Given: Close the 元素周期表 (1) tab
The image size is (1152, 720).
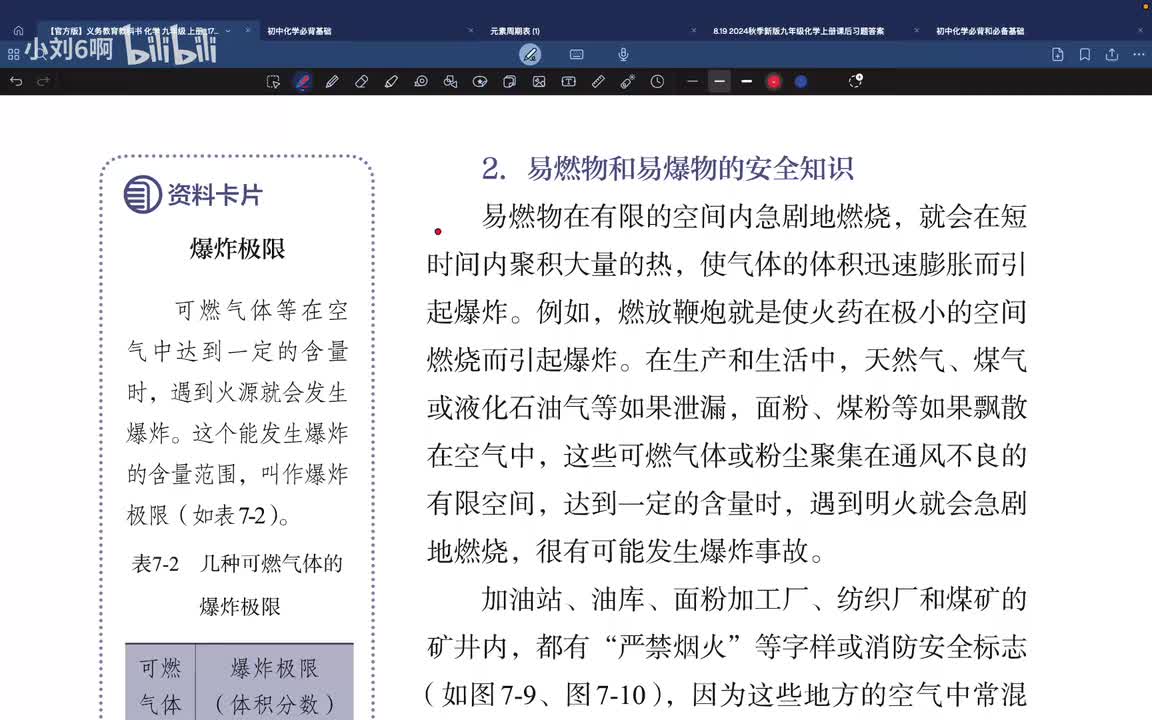Looking at the screenshot, I should point(693,31).
